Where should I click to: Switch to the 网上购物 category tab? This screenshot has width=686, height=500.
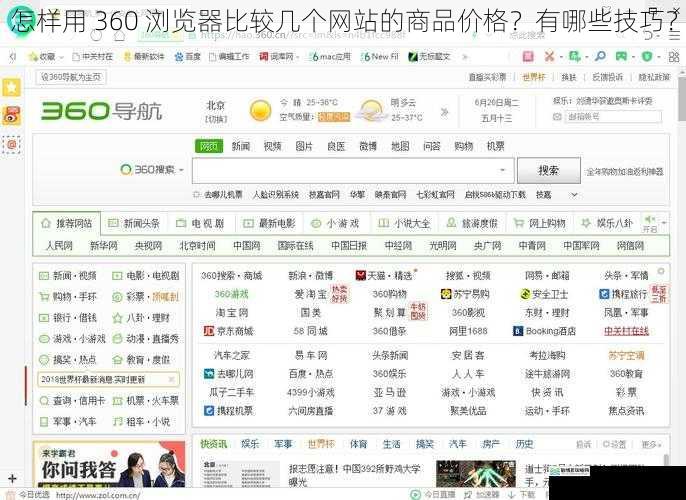539,224
